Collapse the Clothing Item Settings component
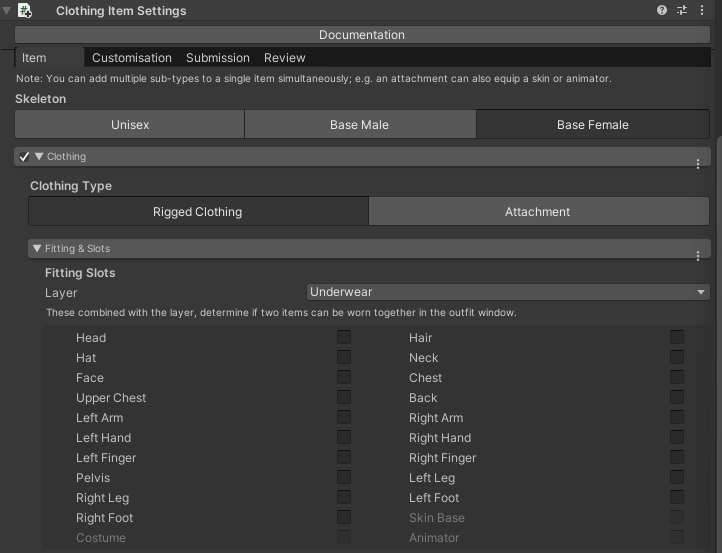 click(7, 10)
